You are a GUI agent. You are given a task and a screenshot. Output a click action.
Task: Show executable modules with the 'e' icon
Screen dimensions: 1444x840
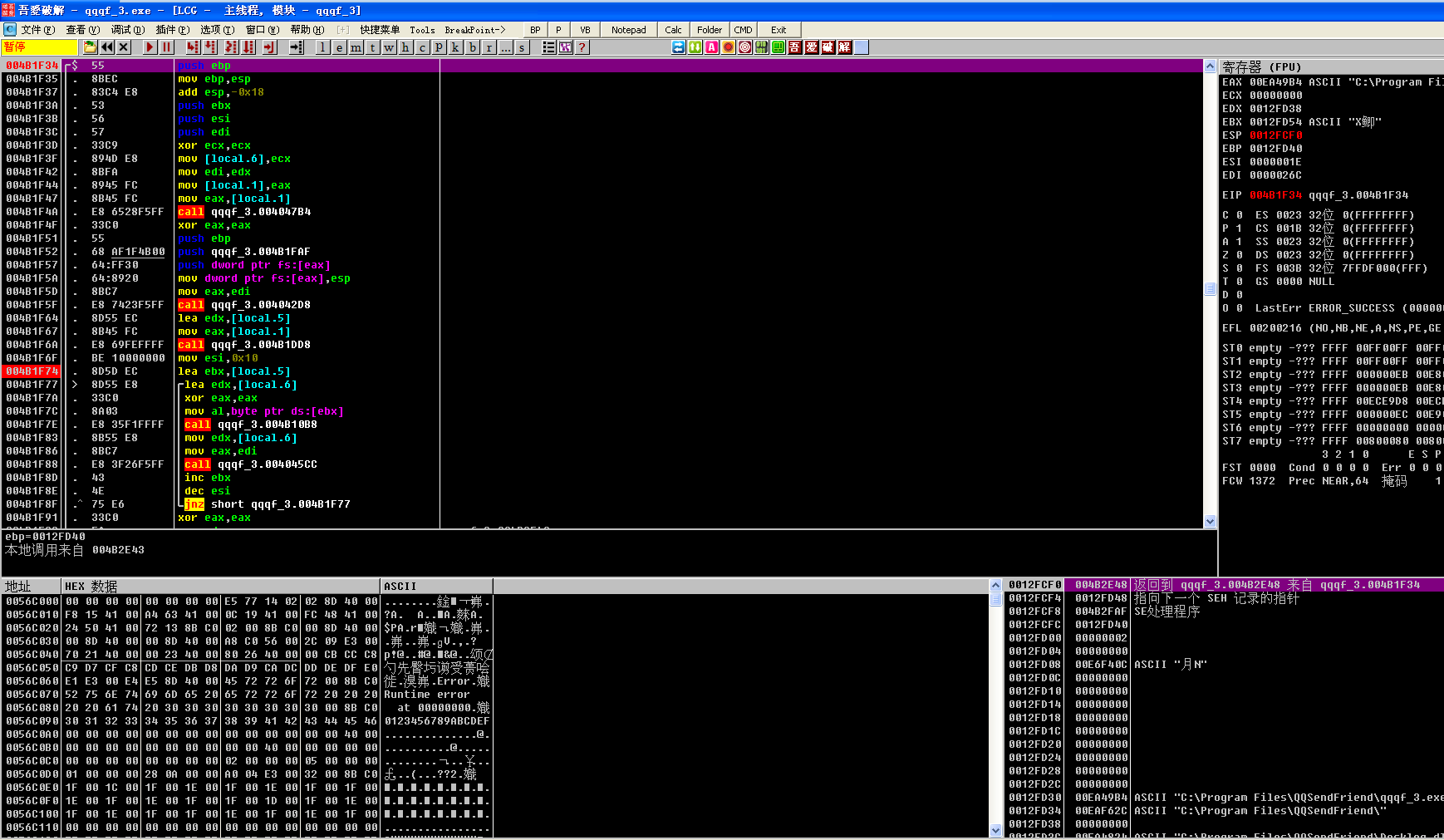339,47
